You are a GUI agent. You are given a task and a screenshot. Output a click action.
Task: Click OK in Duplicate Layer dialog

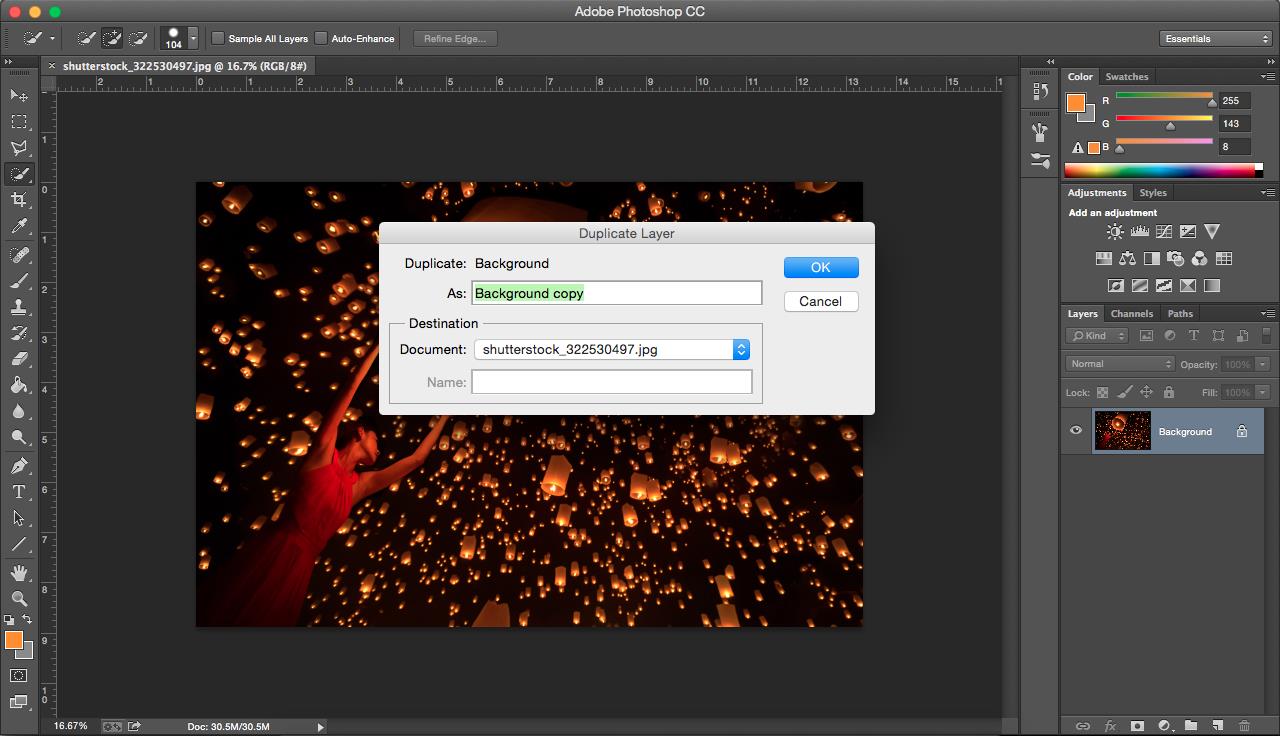tap(820, 267)
